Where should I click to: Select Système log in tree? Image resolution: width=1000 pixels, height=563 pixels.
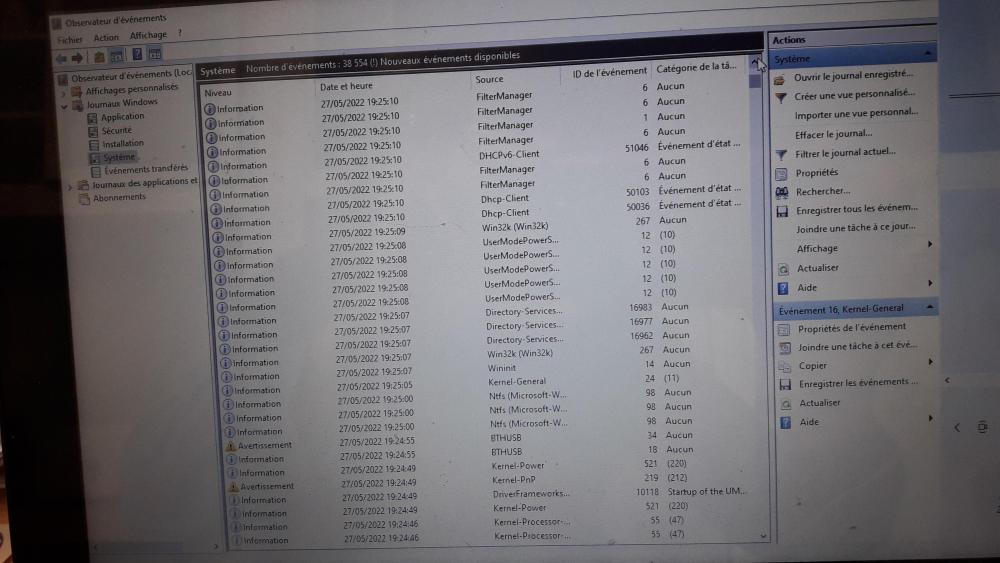[x=119, y=157]
